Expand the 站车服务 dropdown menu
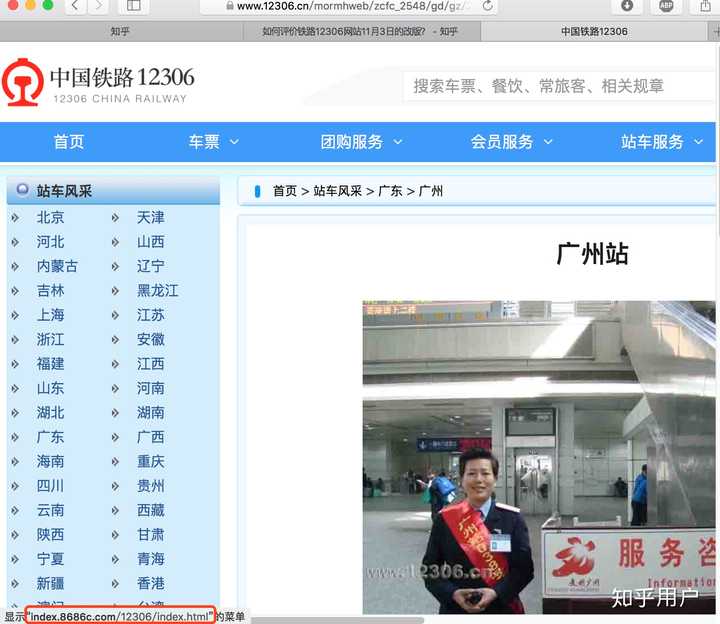Viewport: 720px width, 624px height. pos(662,142)
